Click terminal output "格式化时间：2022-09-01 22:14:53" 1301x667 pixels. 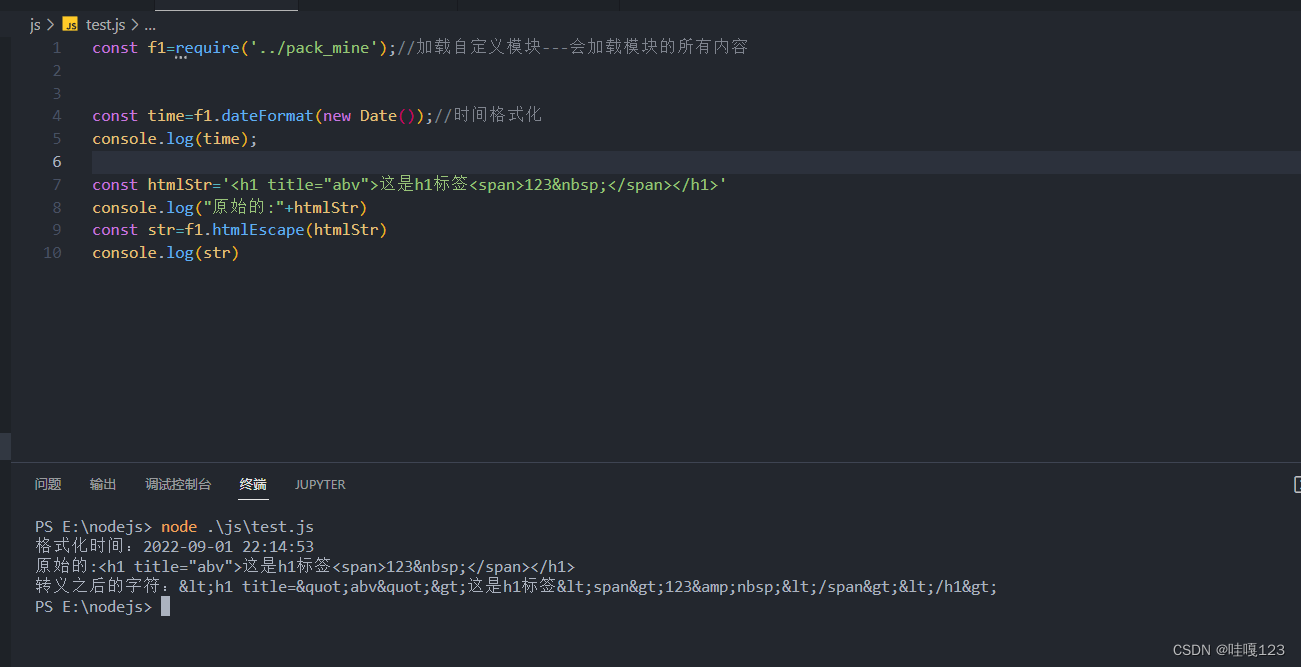(x=175, y=546)
